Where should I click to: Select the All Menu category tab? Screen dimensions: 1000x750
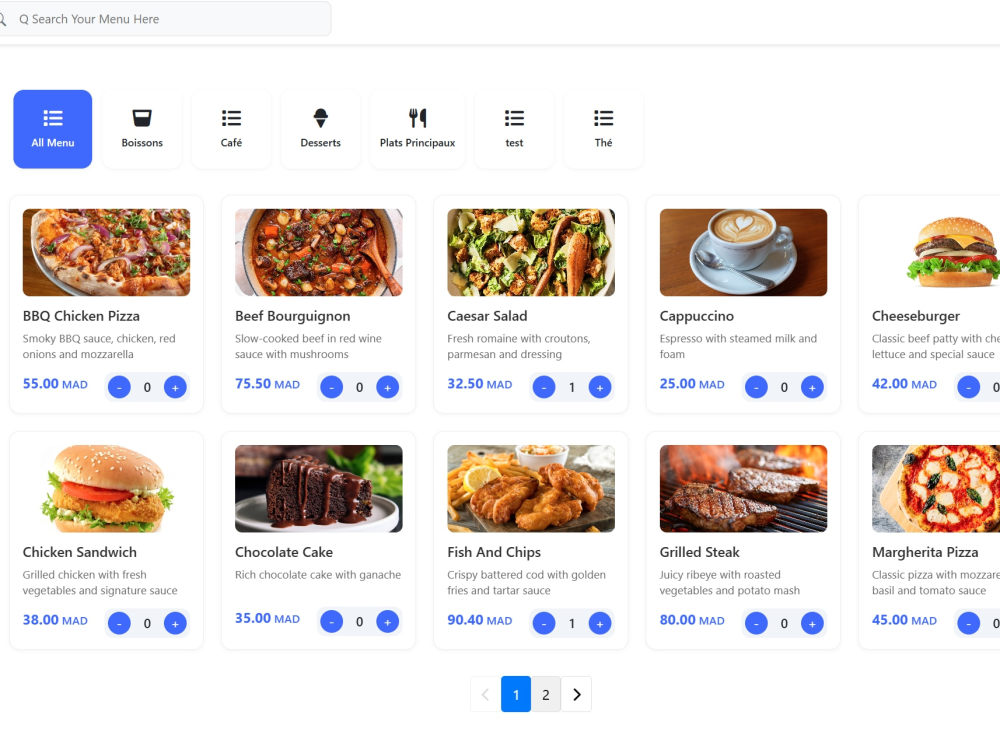tap(52, 129)
